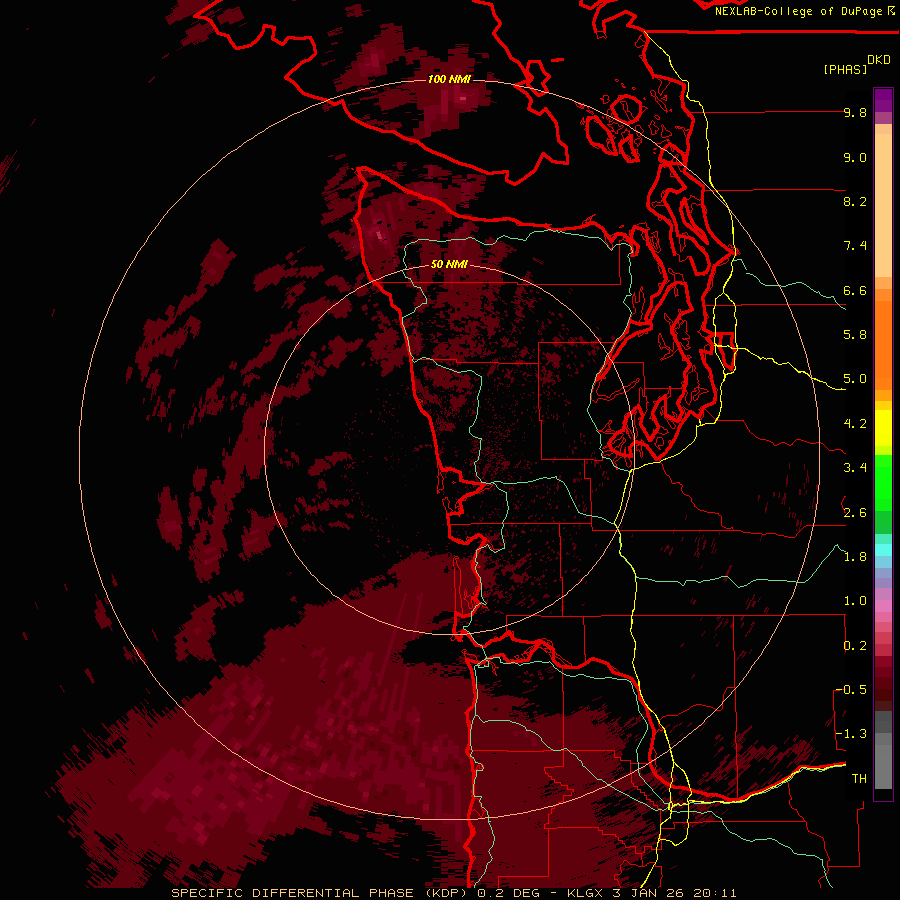Click the "50 NMI" range ring label
The image size is (900, 900).
[449, 264]
